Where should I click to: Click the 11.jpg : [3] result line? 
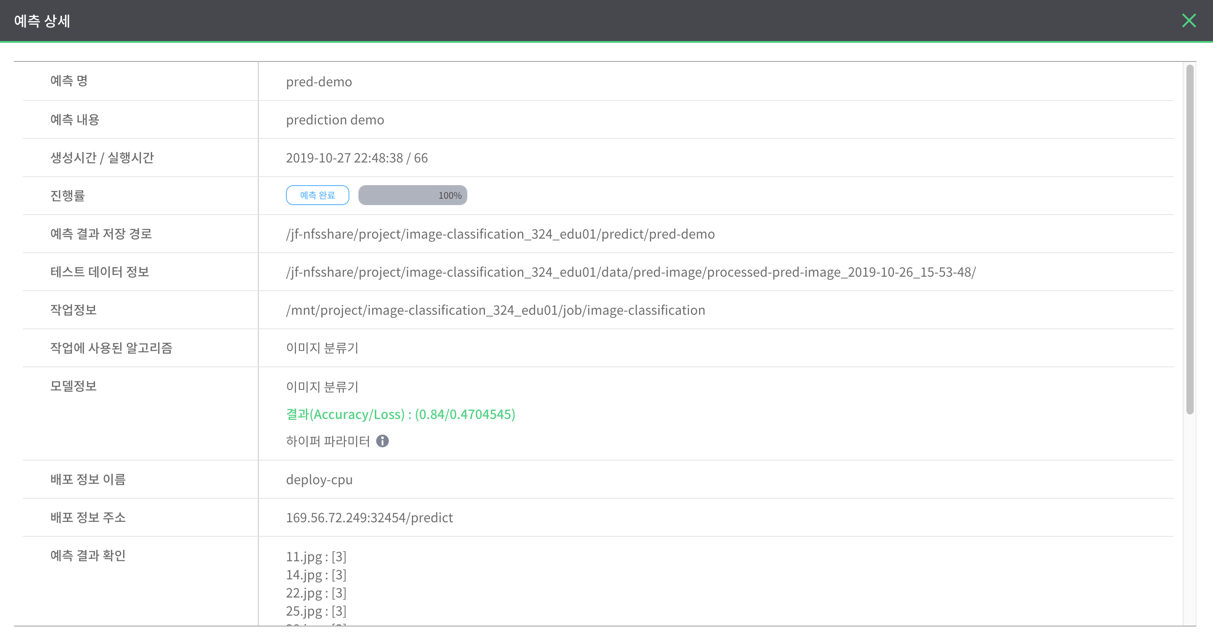point(316,557)
